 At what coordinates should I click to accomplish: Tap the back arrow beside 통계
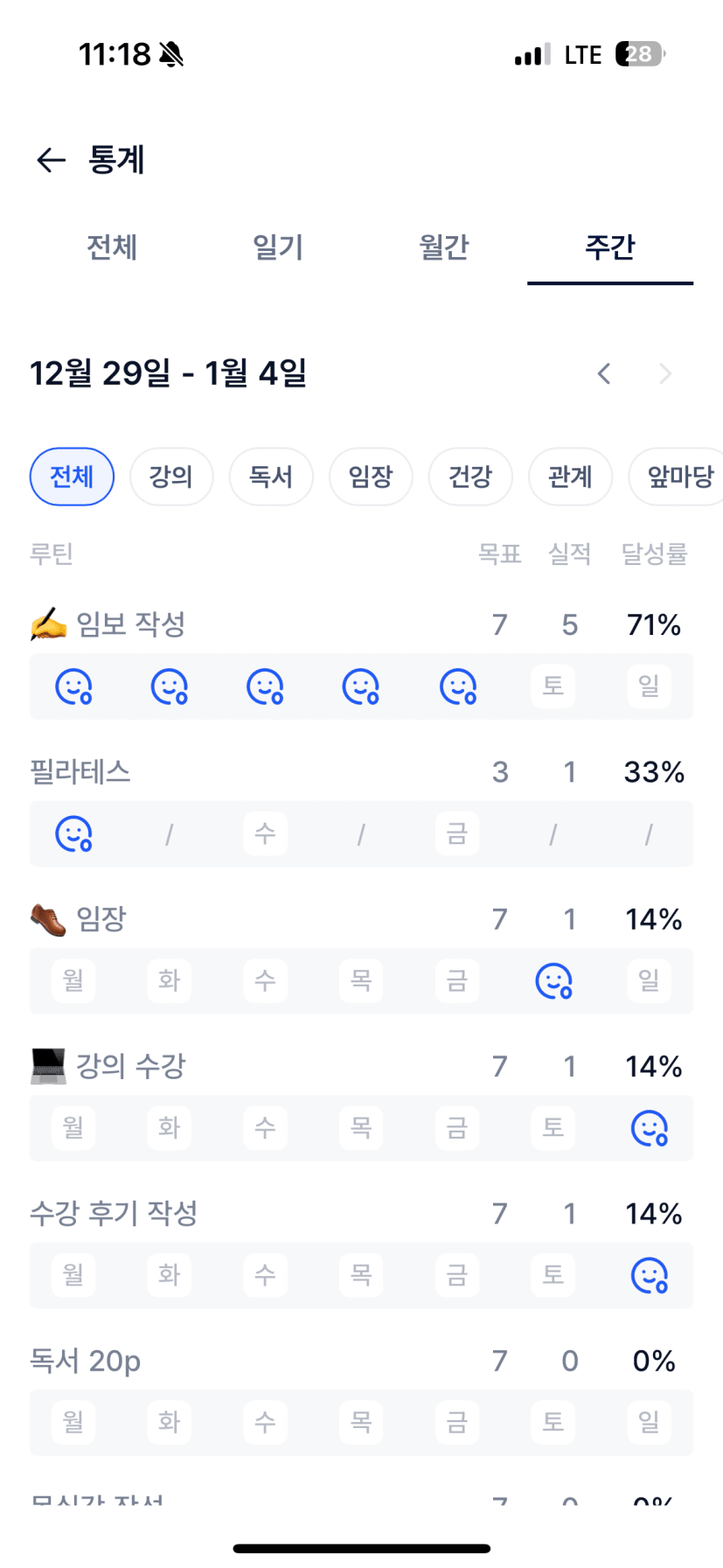point(52,160)
